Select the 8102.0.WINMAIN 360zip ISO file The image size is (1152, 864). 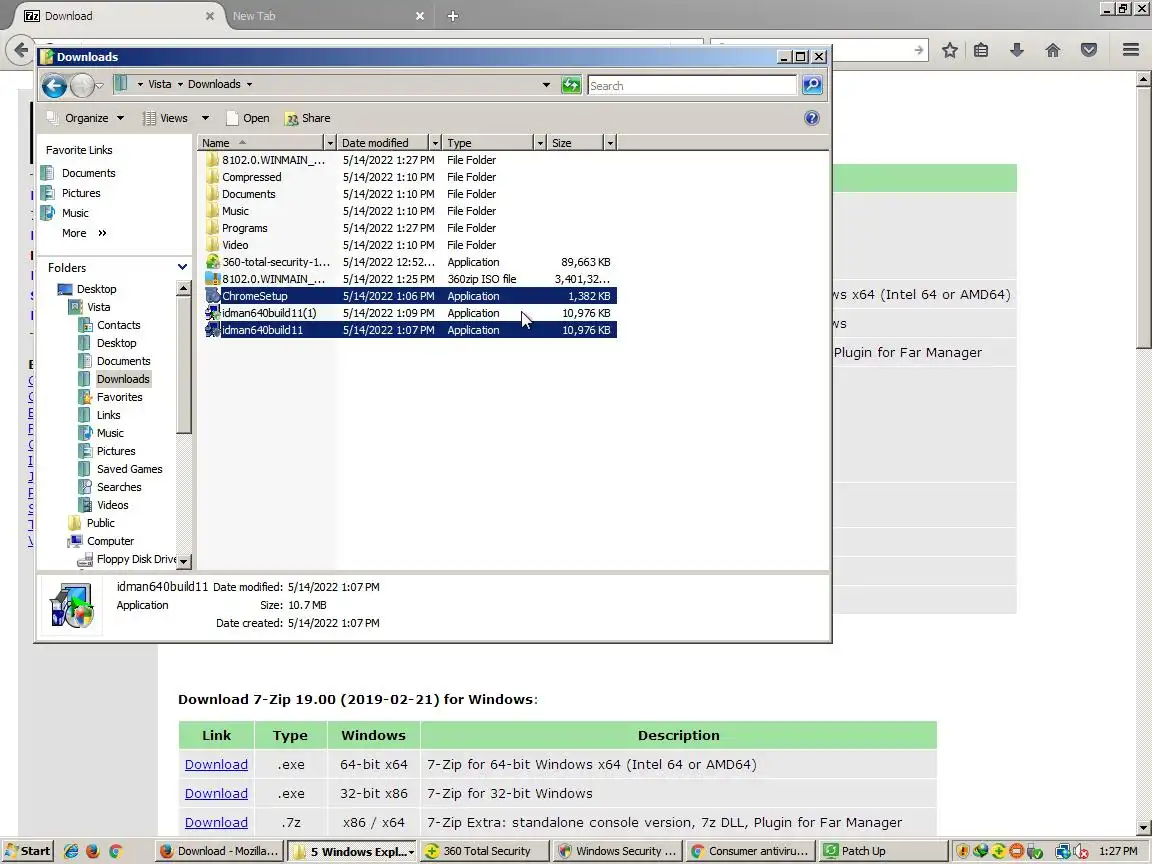(x=411, y=279)
